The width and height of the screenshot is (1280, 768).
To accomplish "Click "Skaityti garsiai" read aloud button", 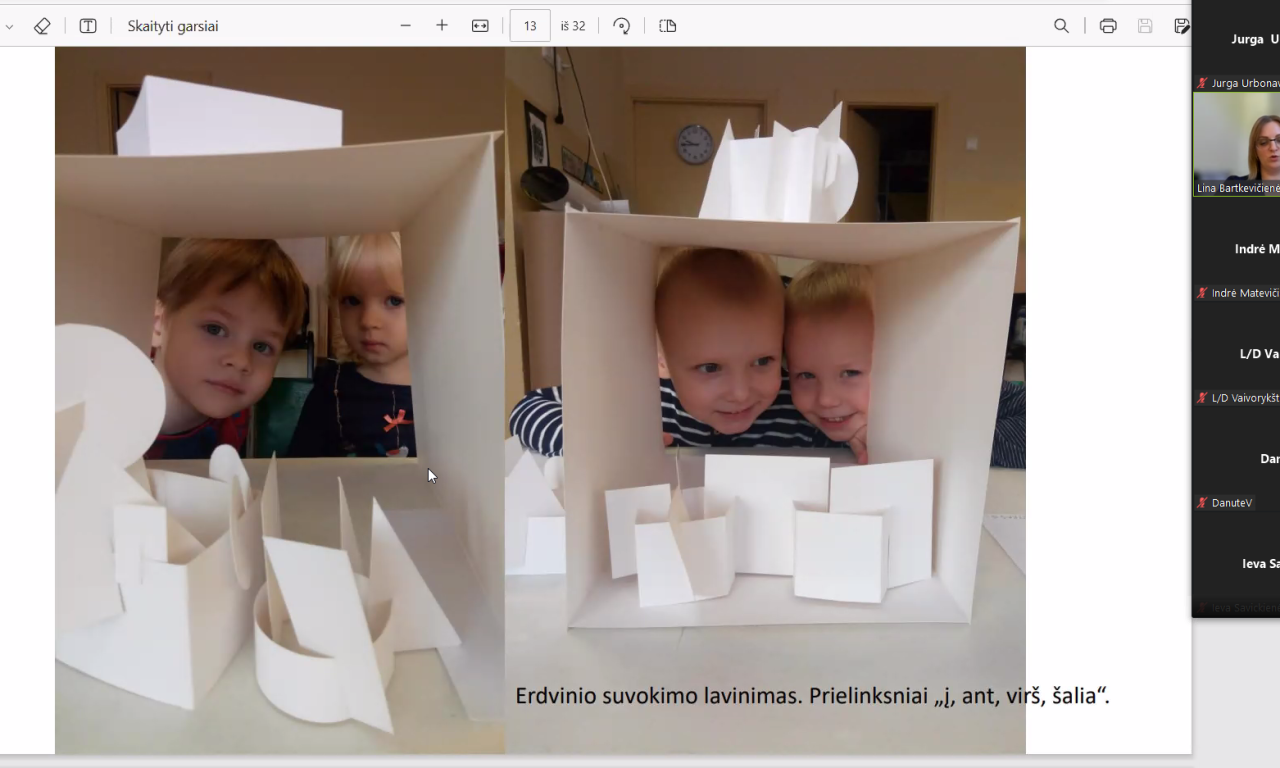I will [172, 26].
